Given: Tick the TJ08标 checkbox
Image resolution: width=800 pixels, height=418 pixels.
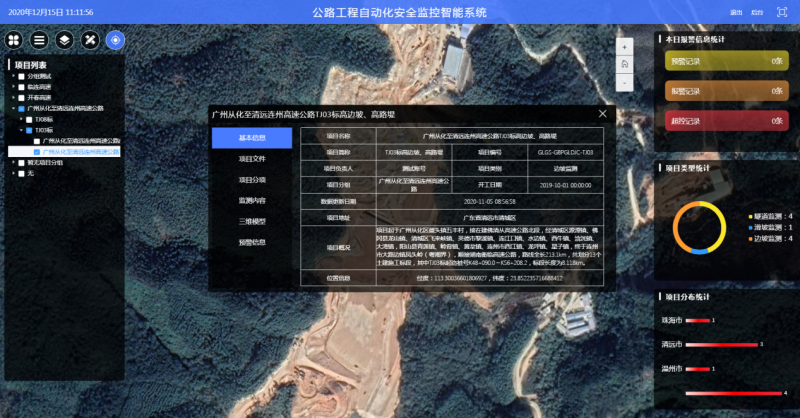Looking at the screenshot, I should point(30,119).
